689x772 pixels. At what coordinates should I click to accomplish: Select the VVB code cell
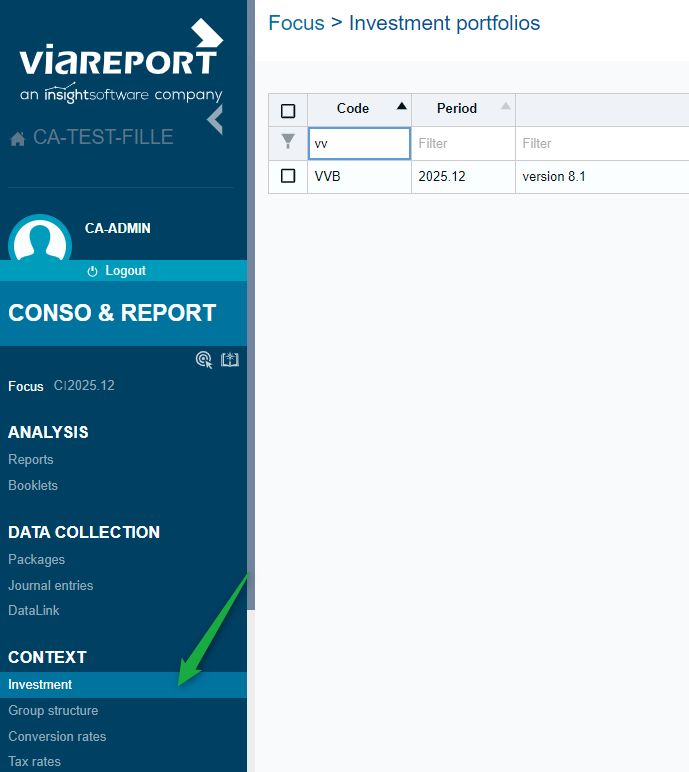click(x=360, y=176)
